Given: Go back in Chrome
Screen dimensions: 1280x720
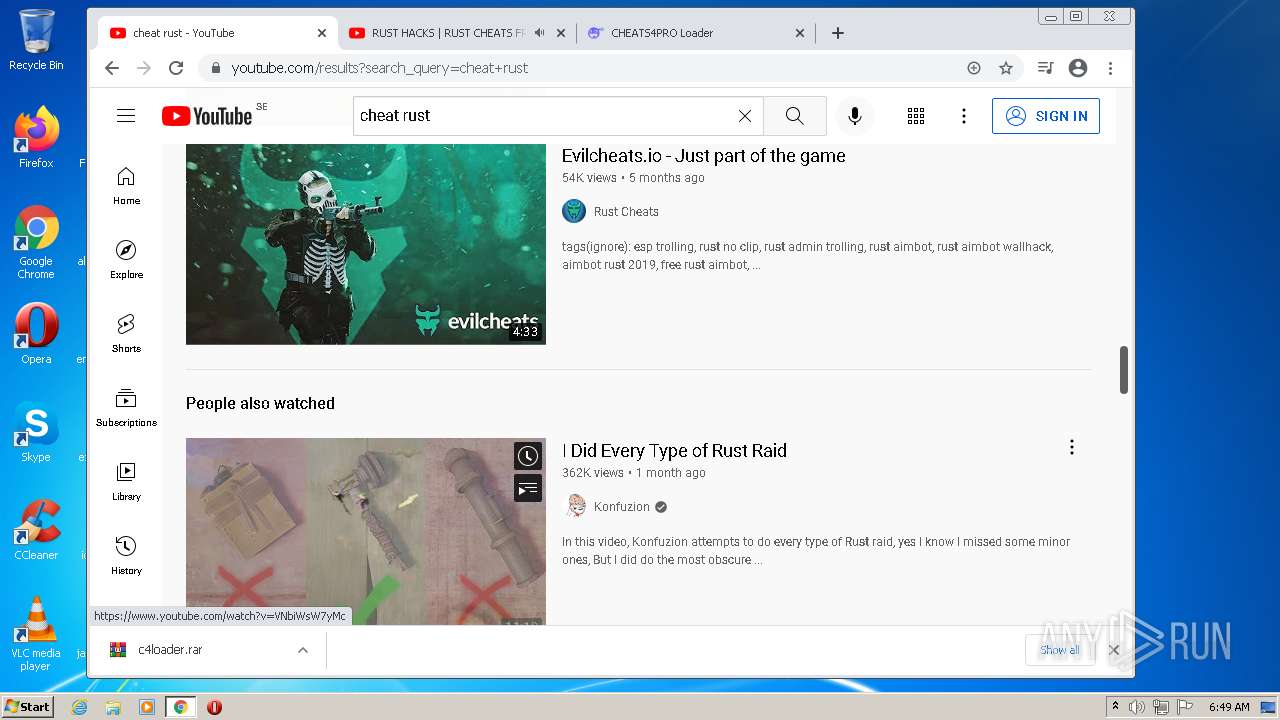Looking at the screenshot, I should click(x=112, y=68).
